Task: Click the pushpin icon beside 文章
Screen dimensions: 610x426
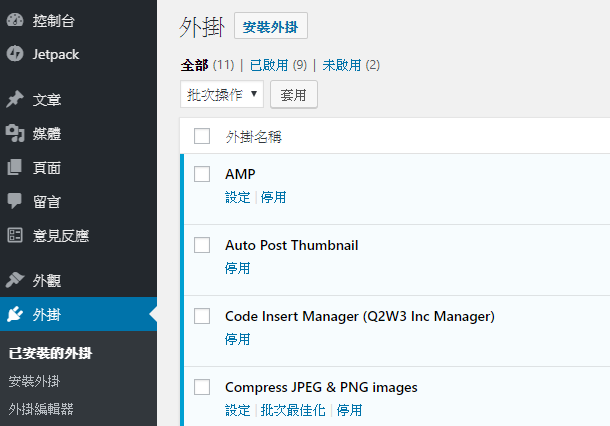Action: (x=15, y=99)
